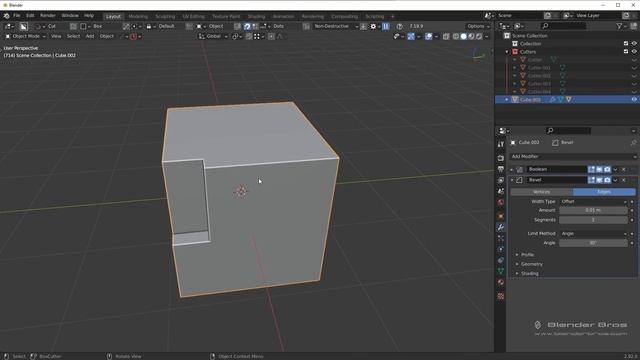Image resolution: width=640 pixels, height=360 pixels.
Task: Select Bevel Edges mode button
Action: point(604,192)
